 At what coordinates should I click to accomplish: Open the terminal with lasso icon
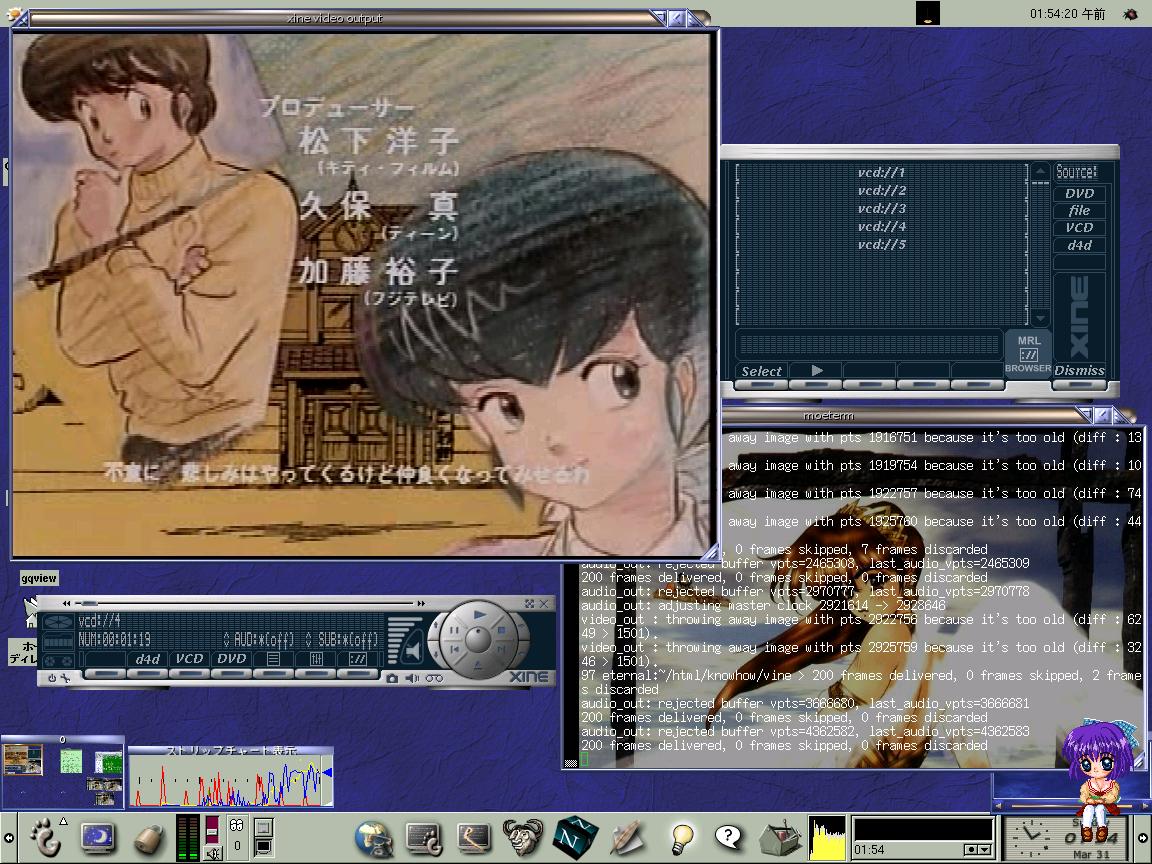click(474, 838)
